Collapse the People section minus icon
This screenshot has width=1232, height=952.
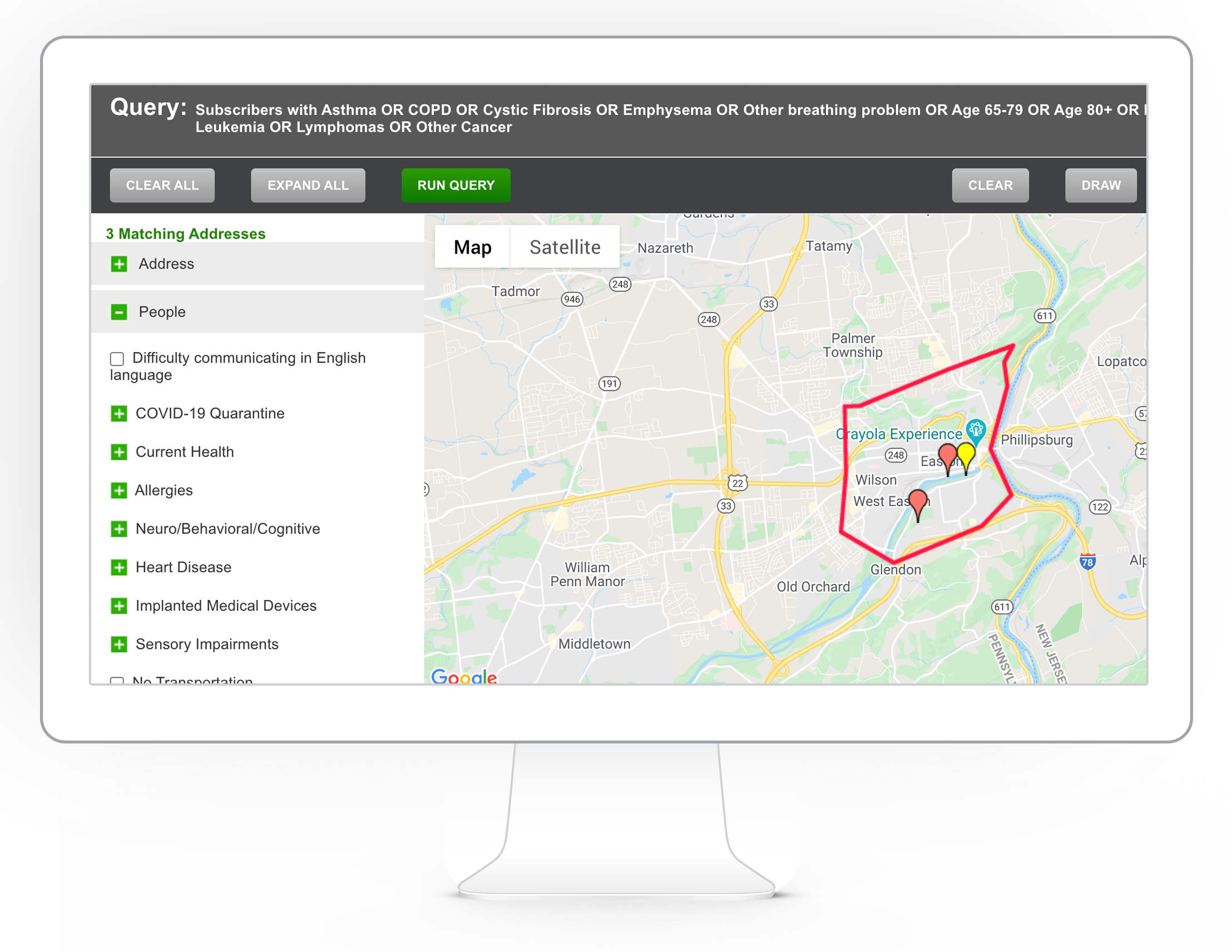pyautogui.click(x=119, y=312)
